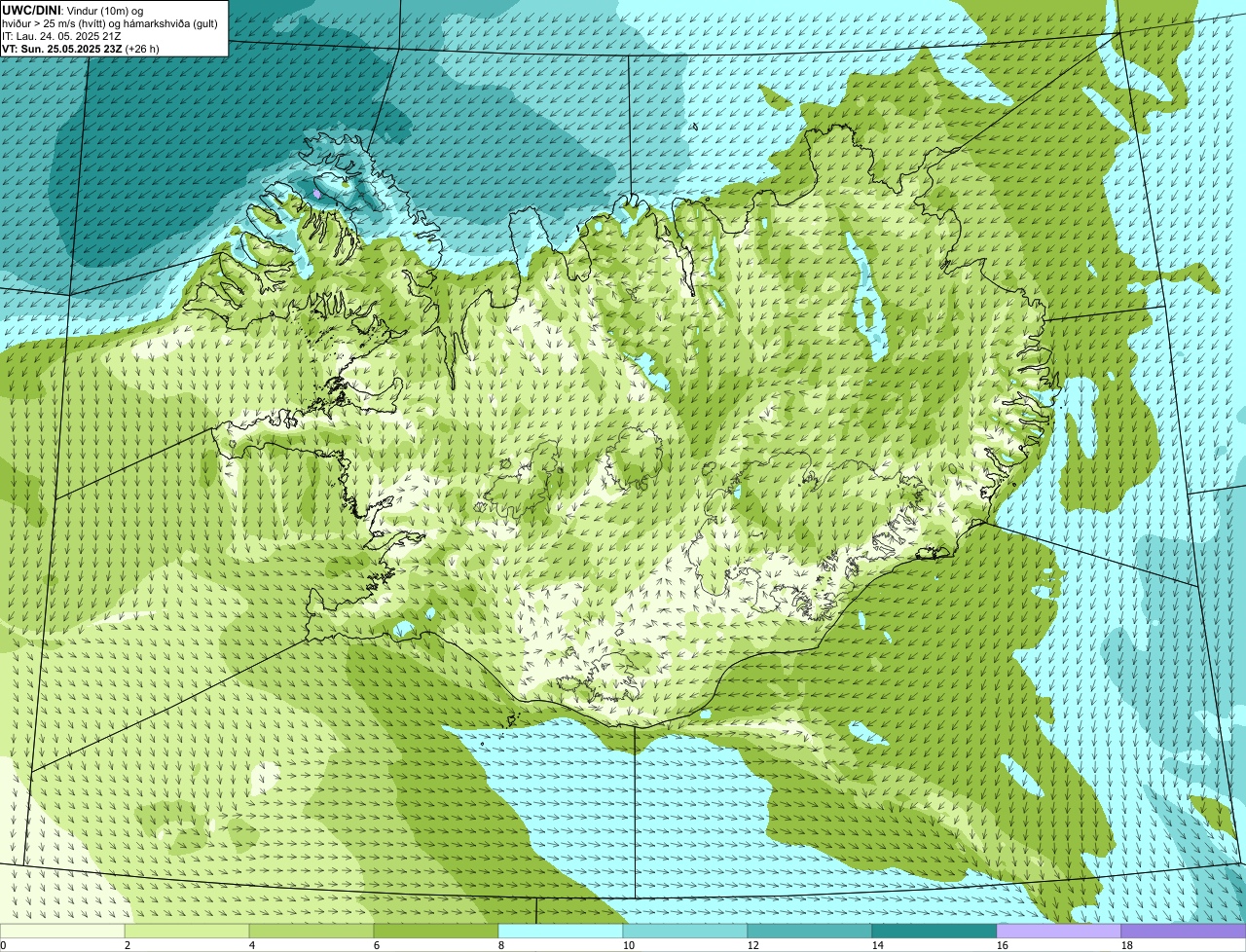The height and width of the screenshot is (952, 1246).
Task: Click the purple legend swatch above 18 m/s
Action: tap(1184, 931)
